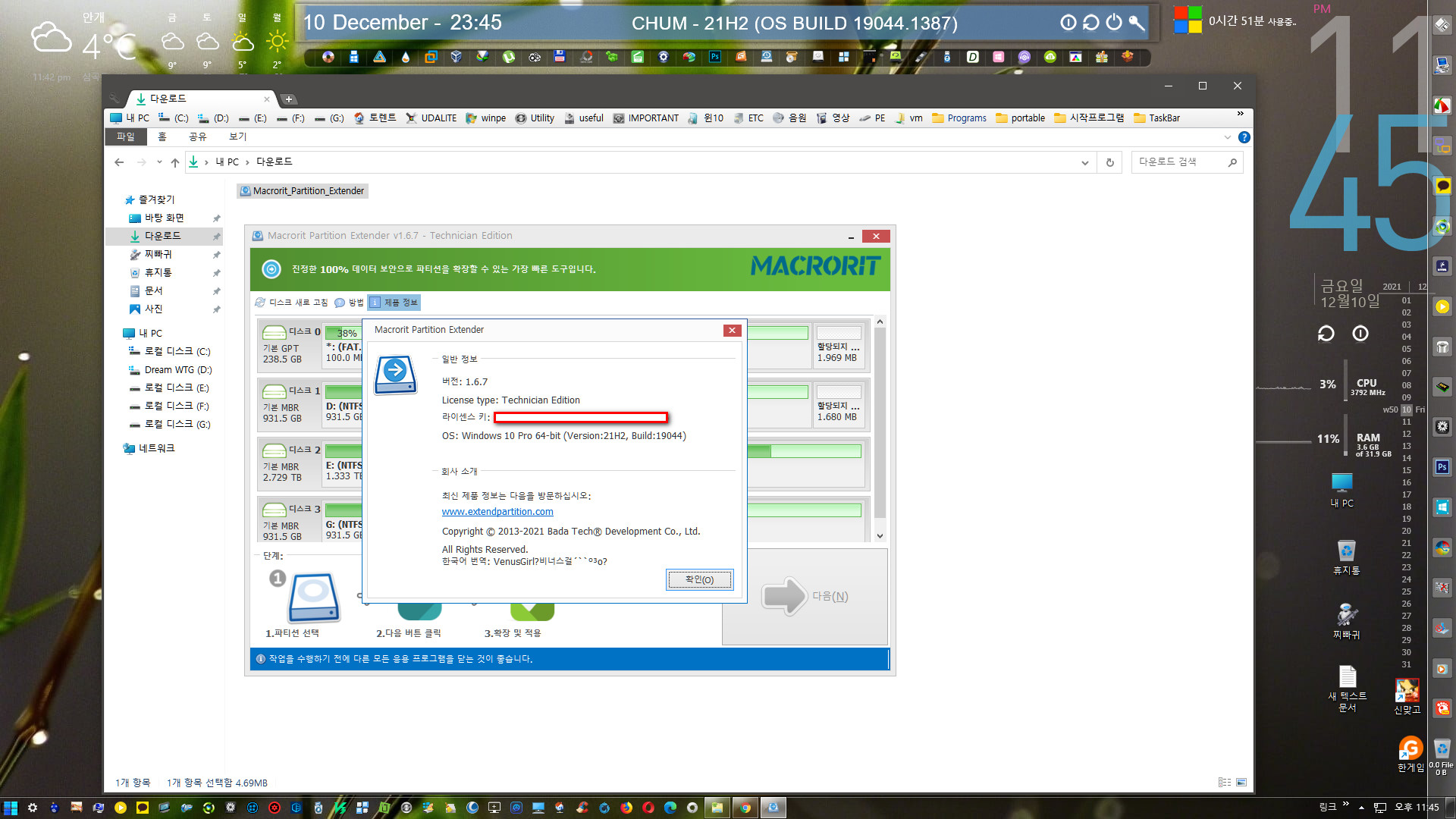The image size is (1456, 819).
Task: Click the restart icon in top date widget
Action: [x=1090, y=23]
